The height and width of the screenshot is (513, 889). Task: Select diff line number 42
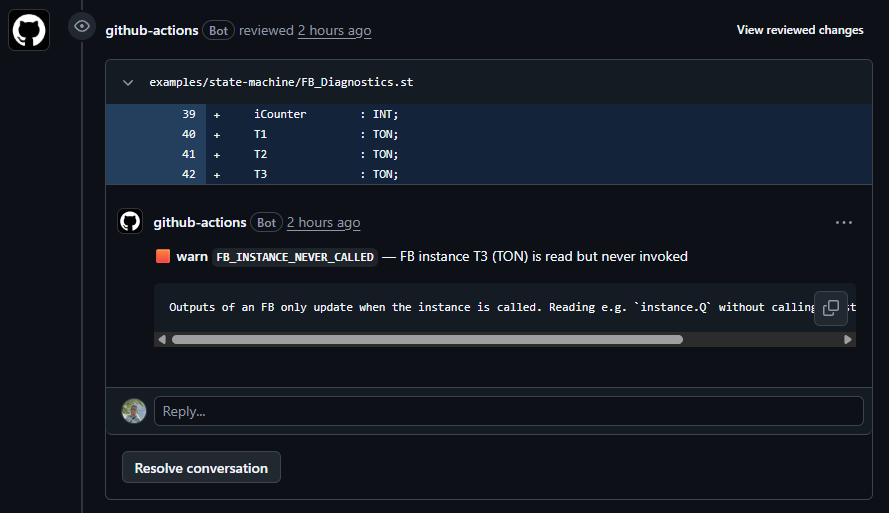[189, 175]
